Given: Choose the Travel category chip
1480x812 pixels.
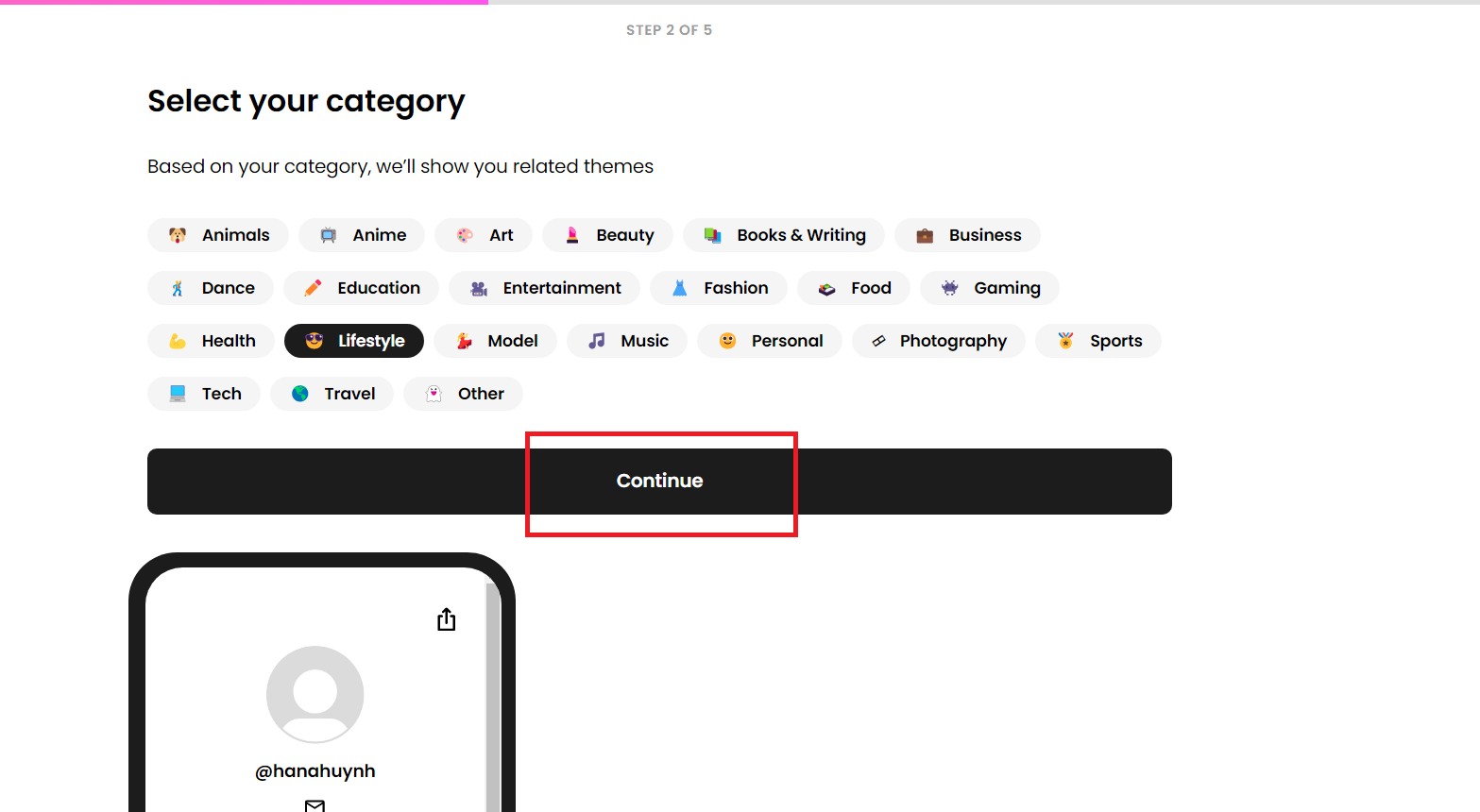Looking at the screenshot, I should [x=332, y=394].
